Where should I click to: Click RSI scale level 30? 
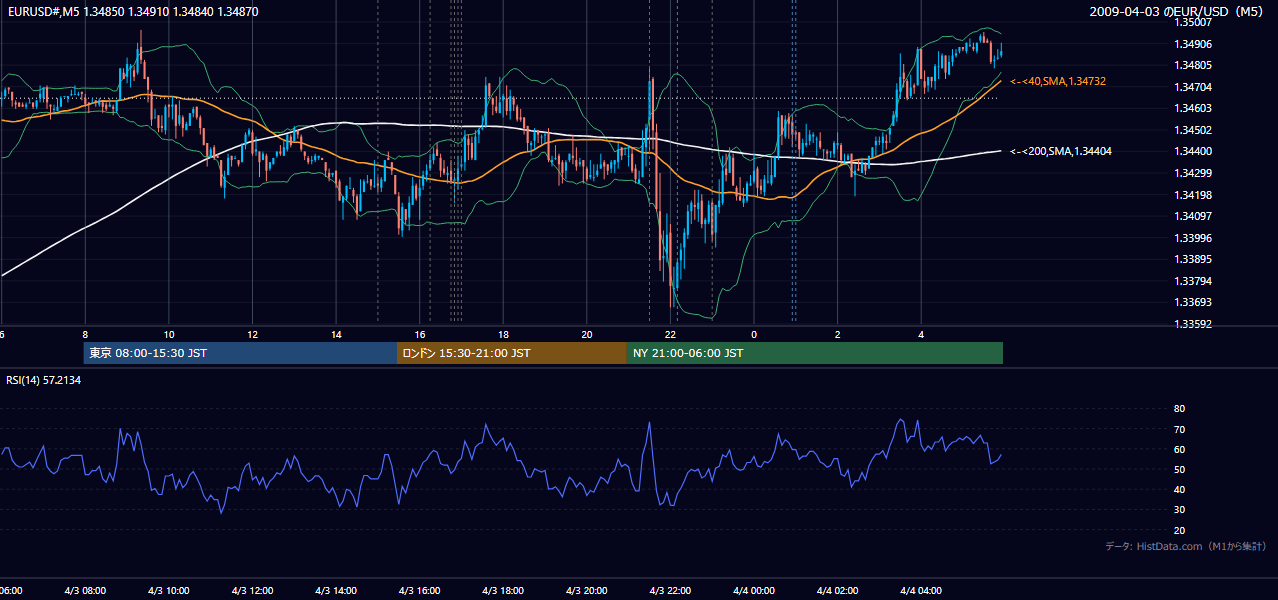1179,510
